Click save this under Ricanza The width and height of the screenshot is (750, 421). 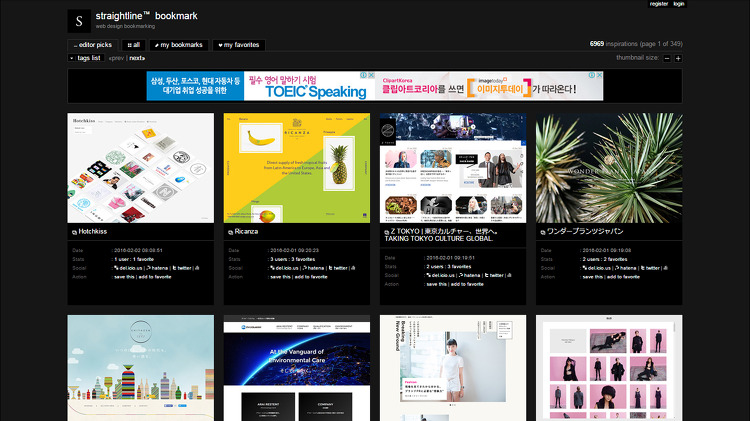click(x=280, y=277)
